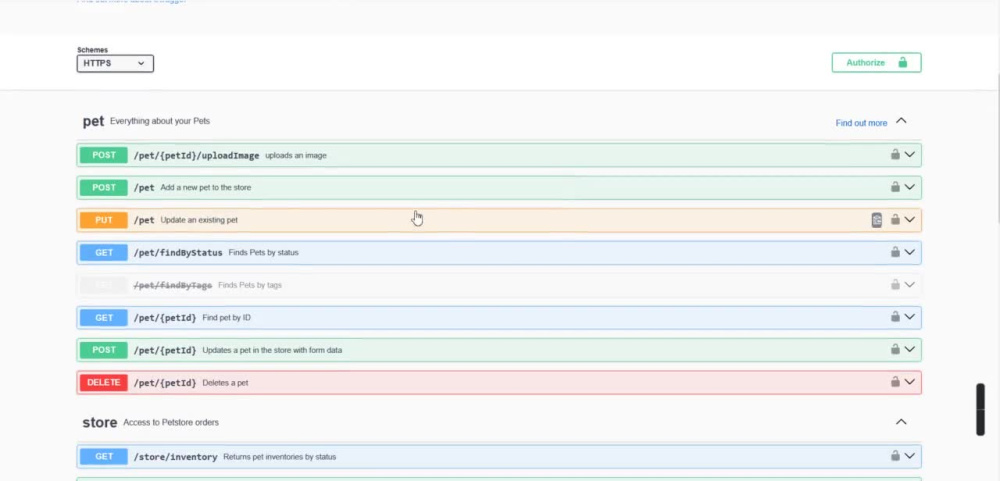Click the orange PUT method badge

coord(103,220)
